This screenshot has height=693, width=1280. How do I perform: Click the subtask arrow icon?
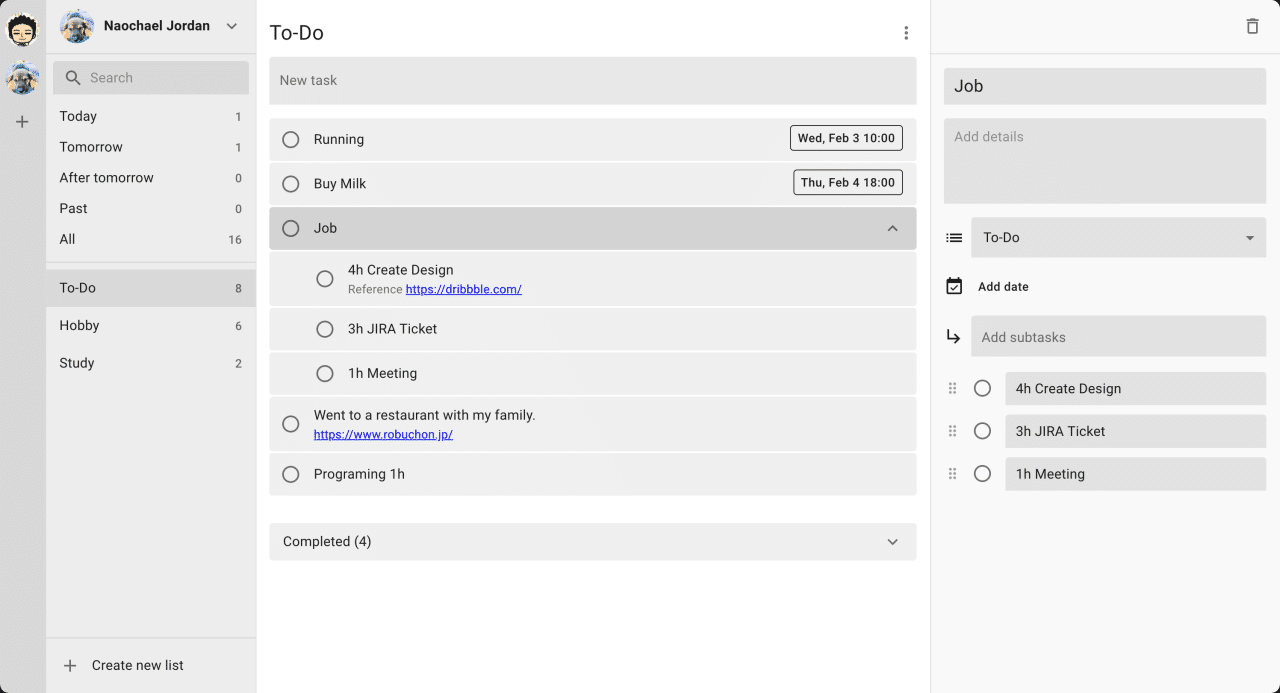pos(954,337)
